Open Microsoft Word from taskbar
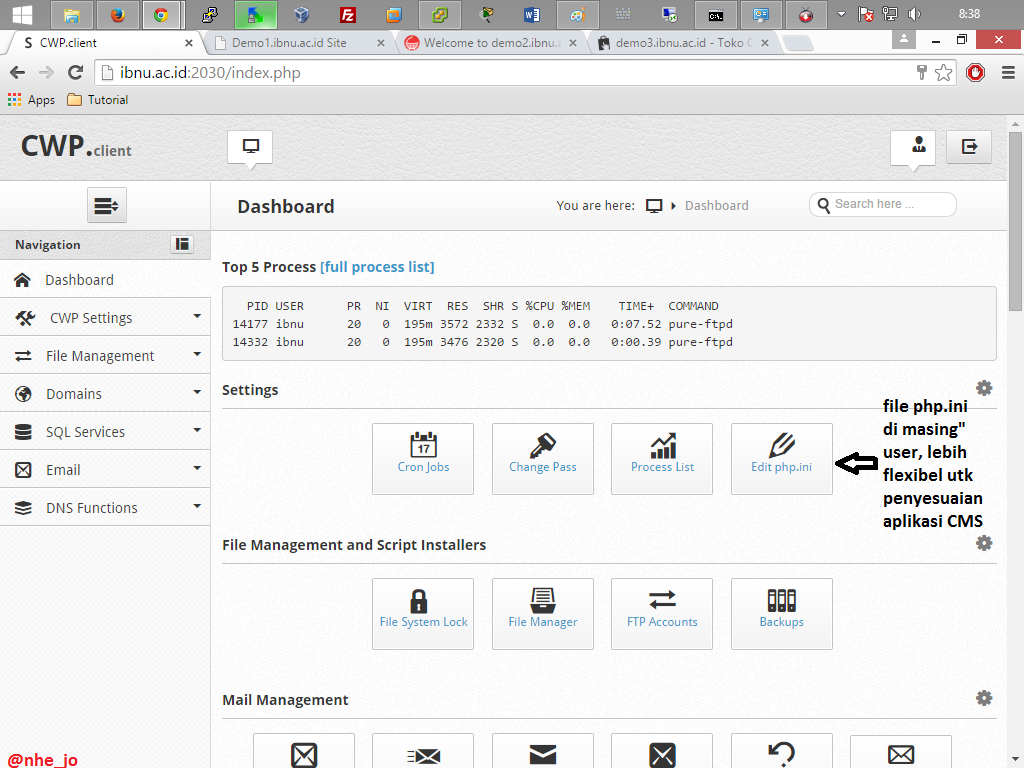This screenshot has width=1024, height=768. click(x=530, y=14)
